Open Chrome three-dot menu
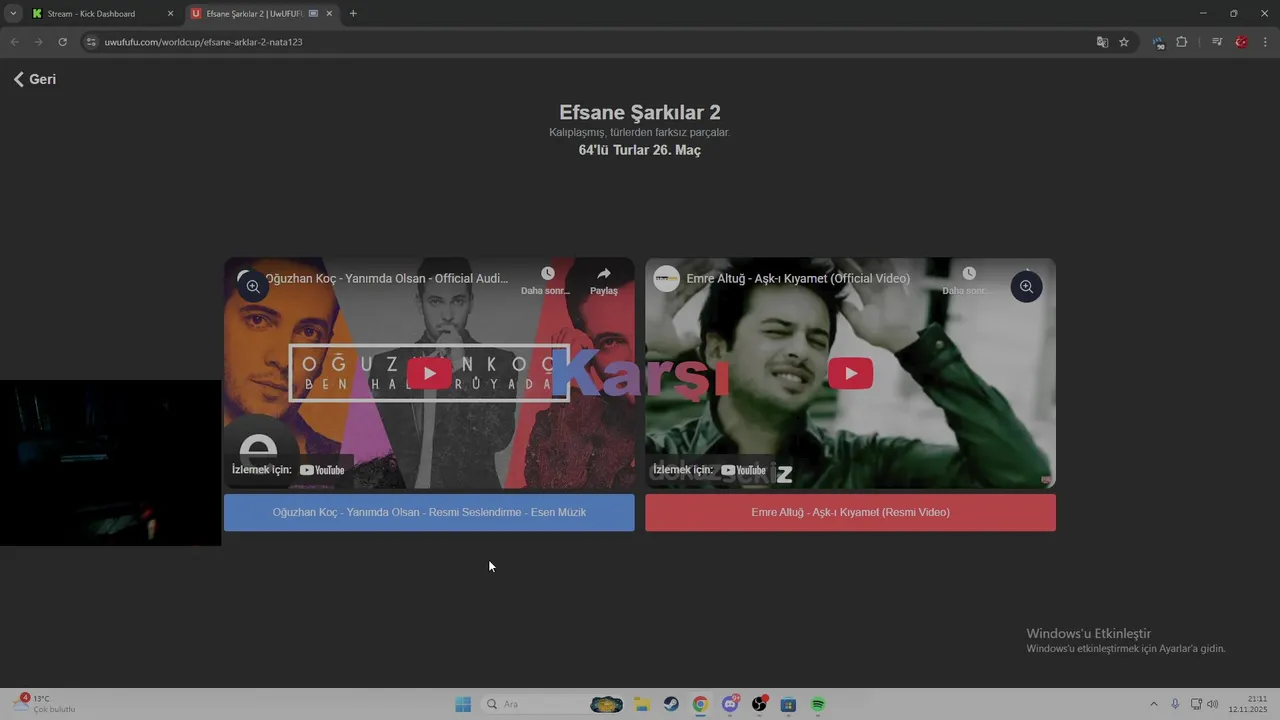 pyautogui.click(x=1266, y=42)
